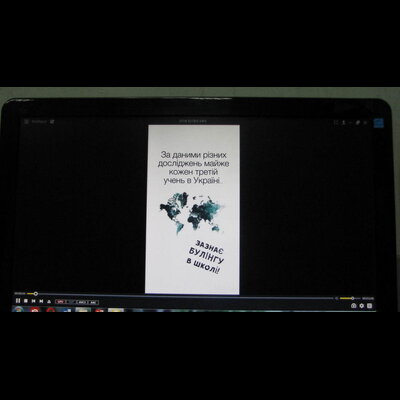Image resolution: width=400 pixels, height=400 pixels.
Task: Mute audio with the speaker icon
Action: click(337, 298)
